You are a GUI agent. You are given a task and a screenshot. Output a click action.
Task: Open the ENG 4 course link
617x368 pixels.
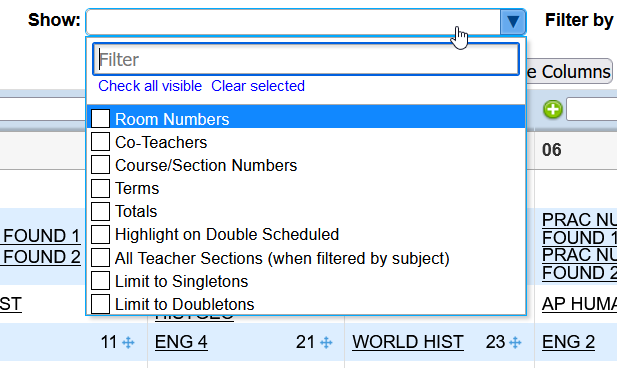click(181, 342)
